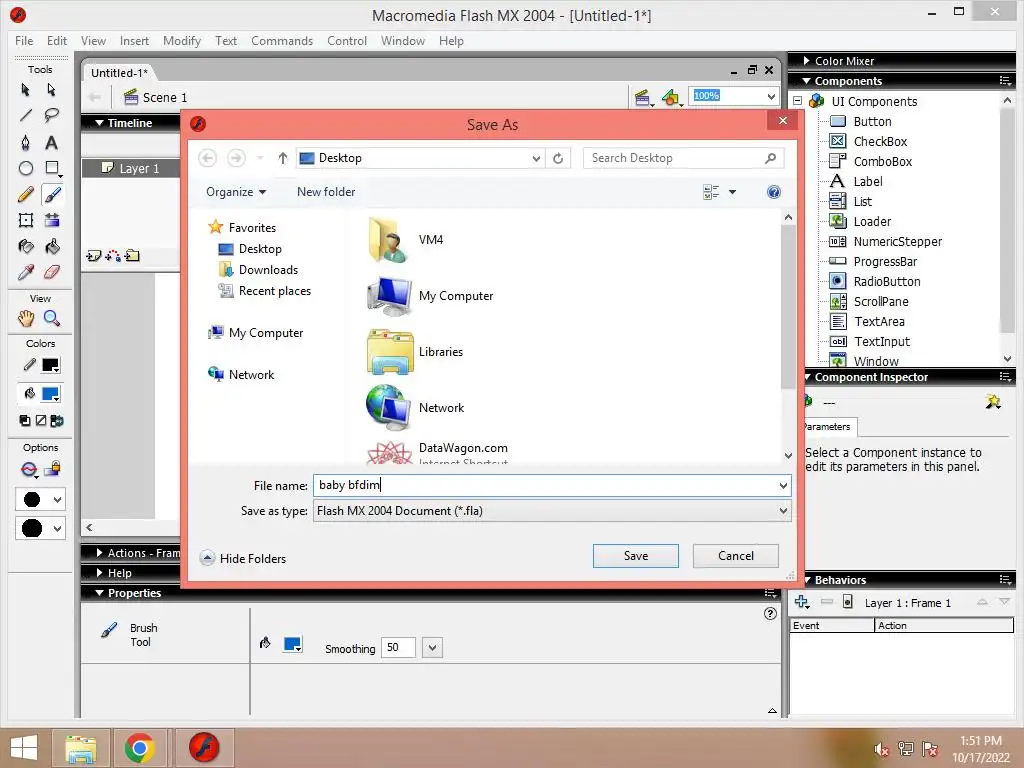This screenshot has width=1024, height=768.
Task: Collapse the Components panel
Action: pos(807,81)
